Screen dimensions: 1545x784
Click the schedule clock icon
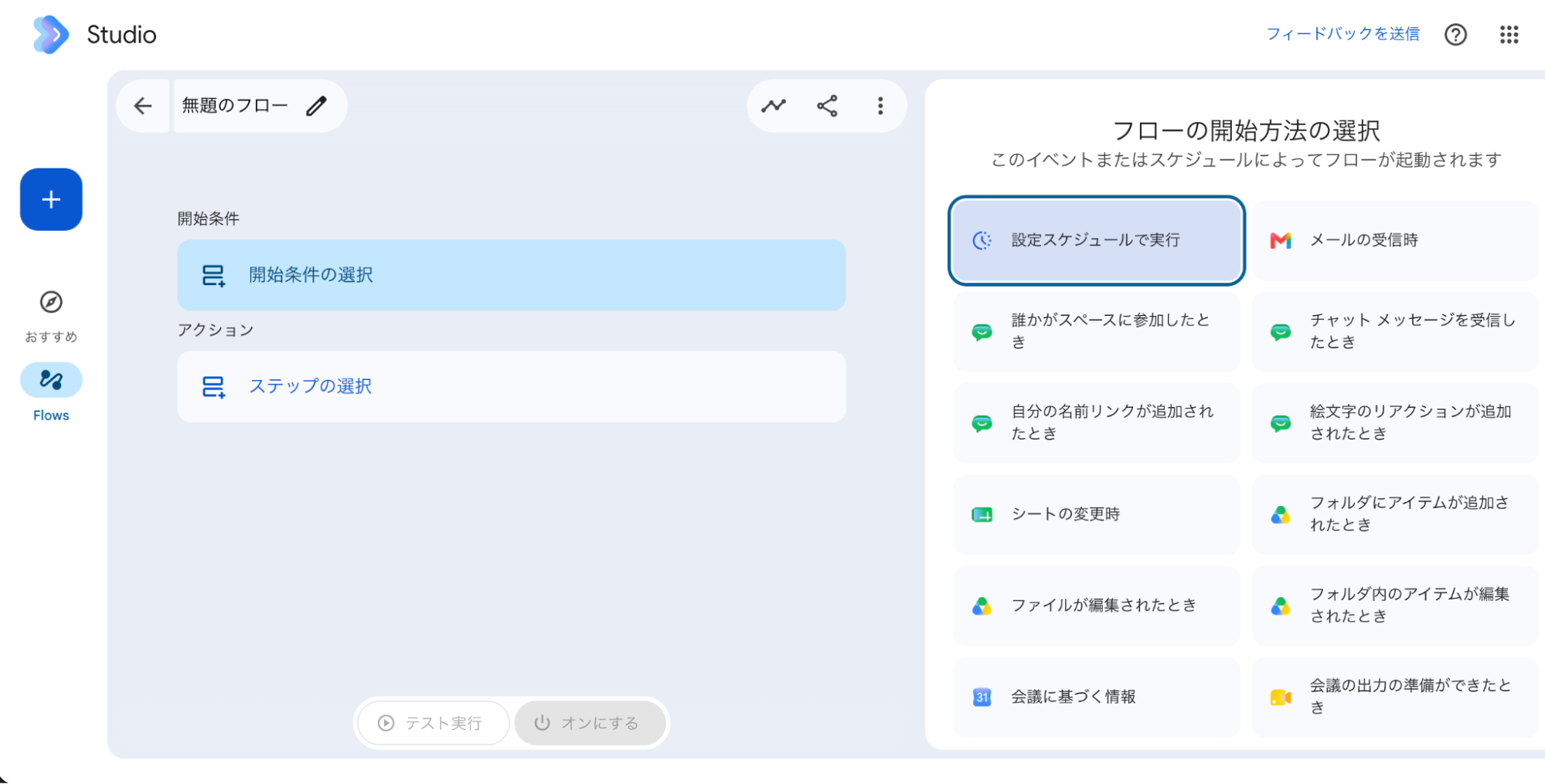(982, 240)
